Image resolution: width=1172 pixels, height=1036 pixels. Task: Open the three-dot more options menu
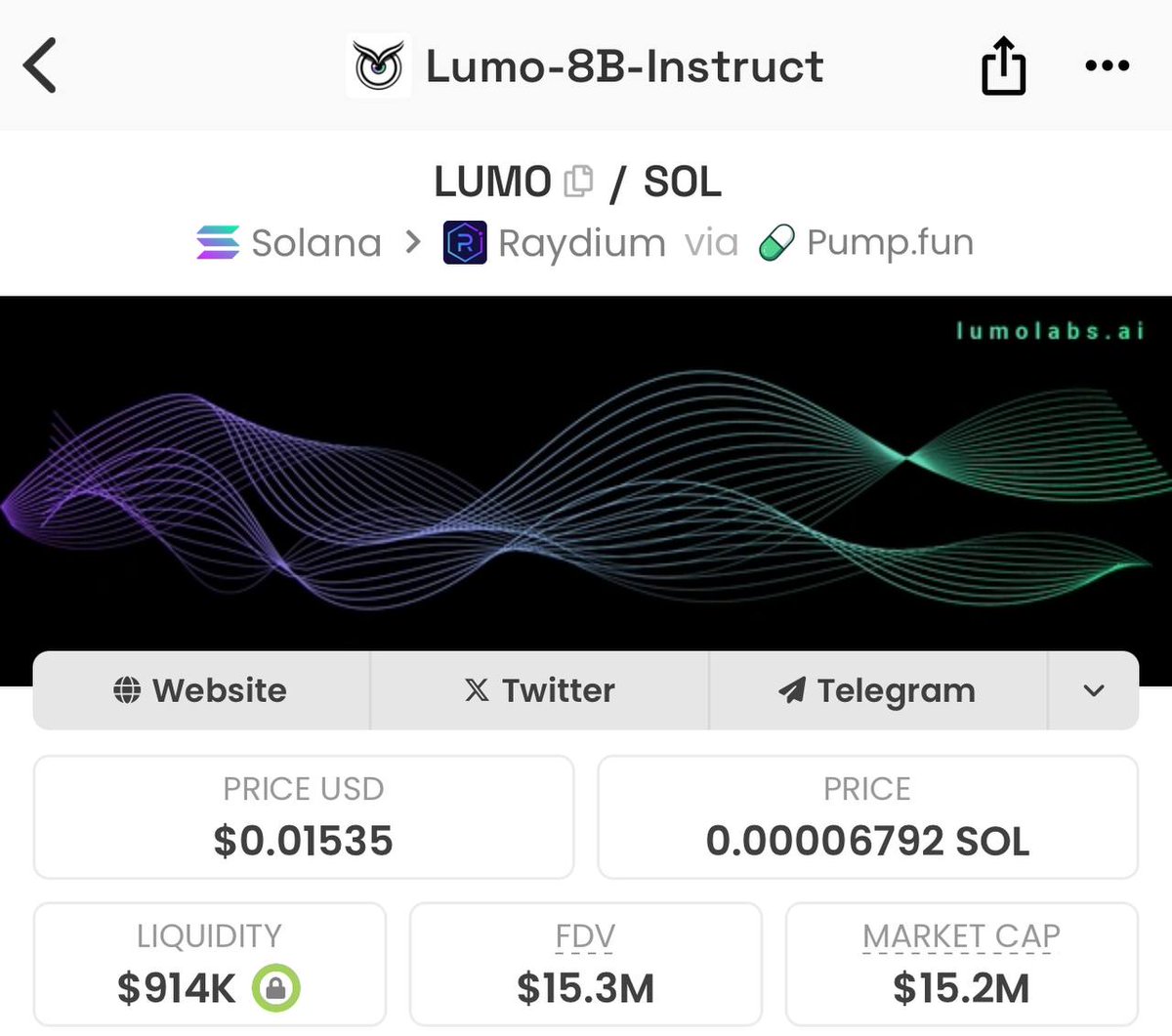click(1108, 65)
